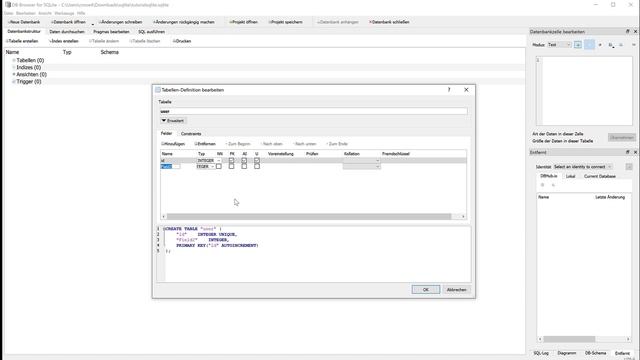Click Datenbank schließen in the toolbar

389,22
